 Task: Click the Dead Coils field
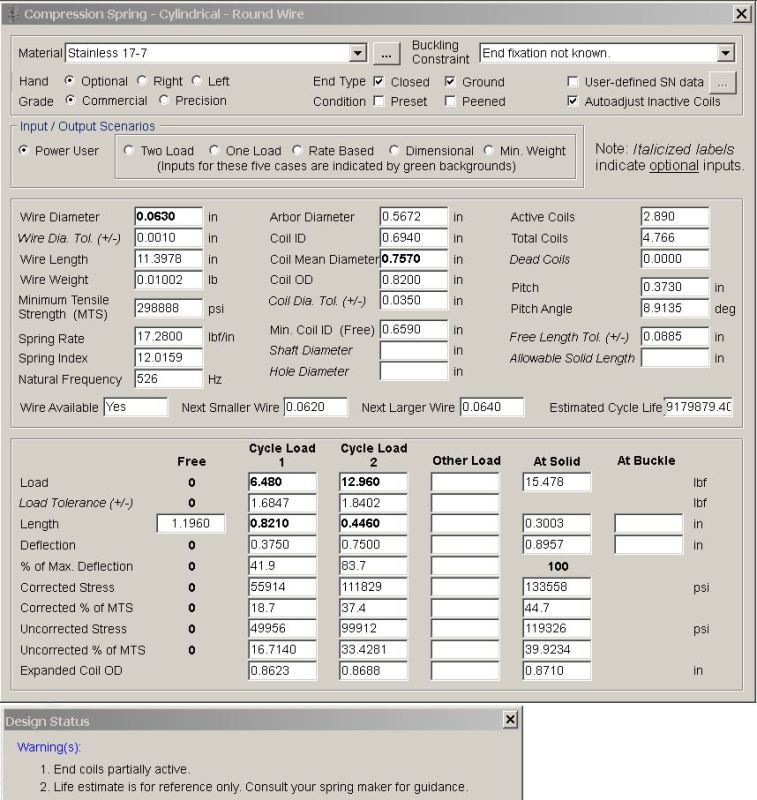(x=675, y=259)
